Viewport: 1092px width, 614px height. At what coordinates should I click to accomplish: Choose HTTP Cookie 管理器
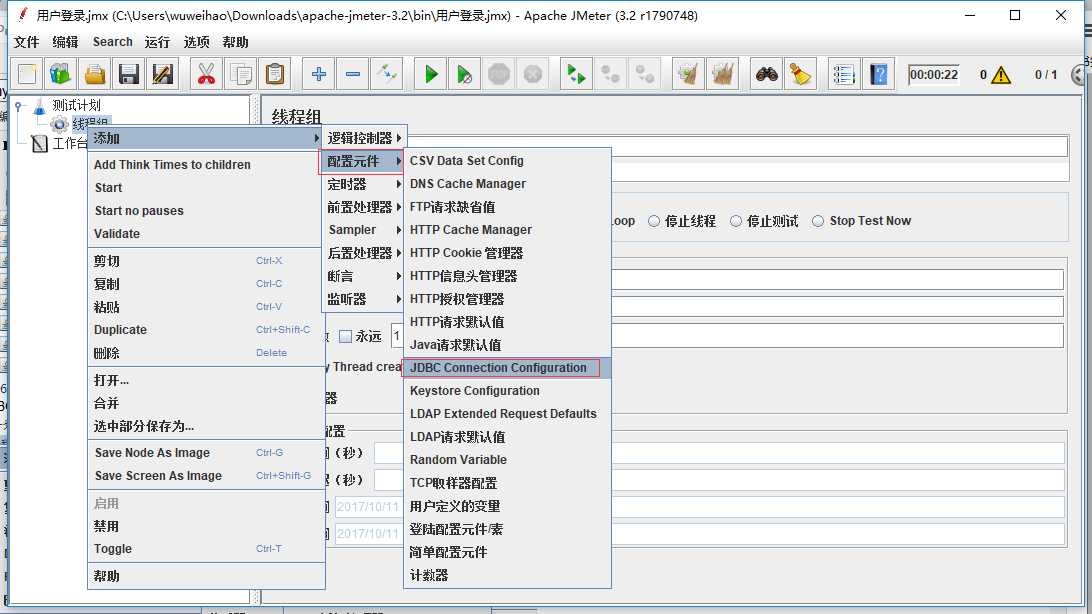(x=507, y=253)
